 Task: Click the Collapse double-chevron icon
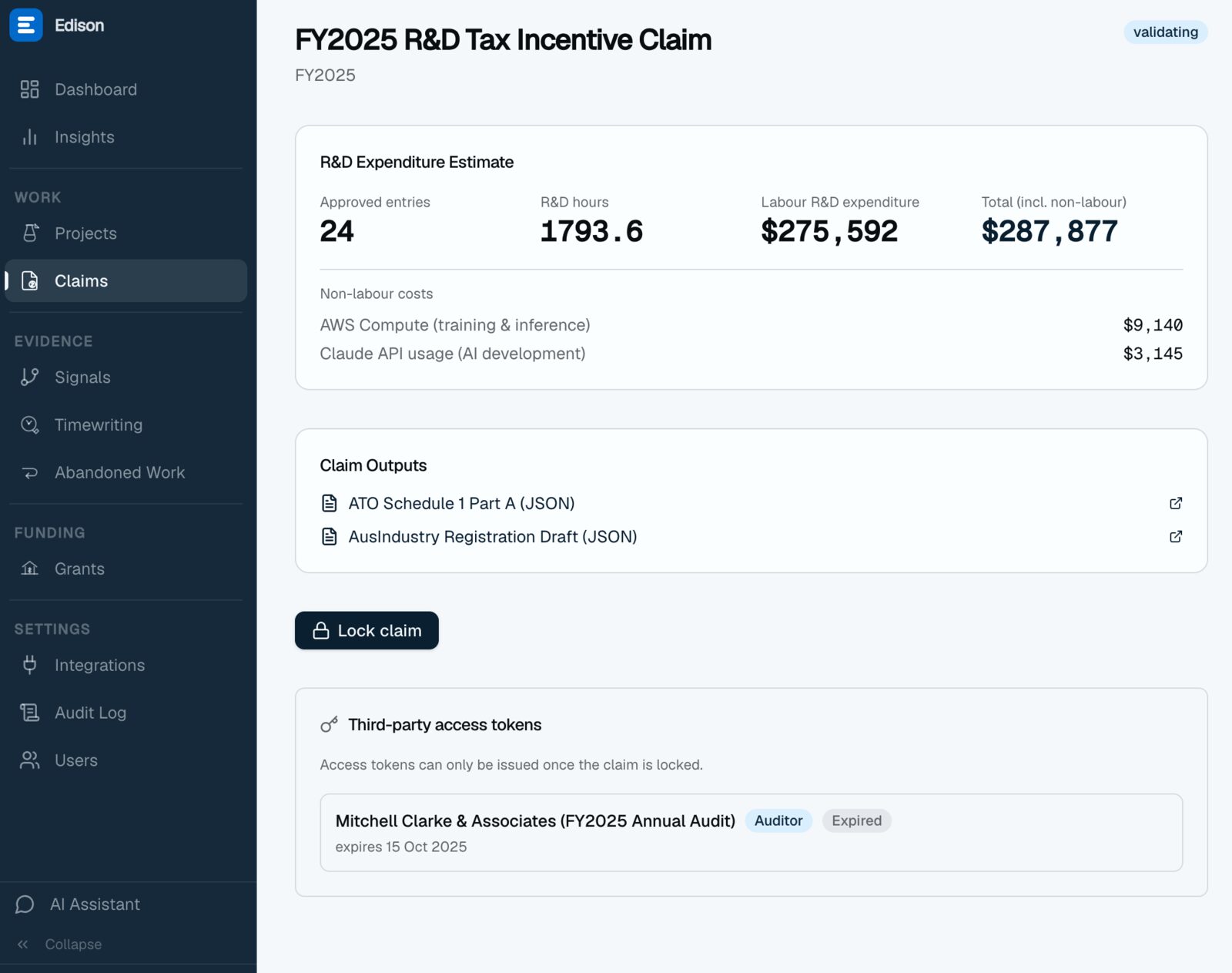(x=23, y=944)
